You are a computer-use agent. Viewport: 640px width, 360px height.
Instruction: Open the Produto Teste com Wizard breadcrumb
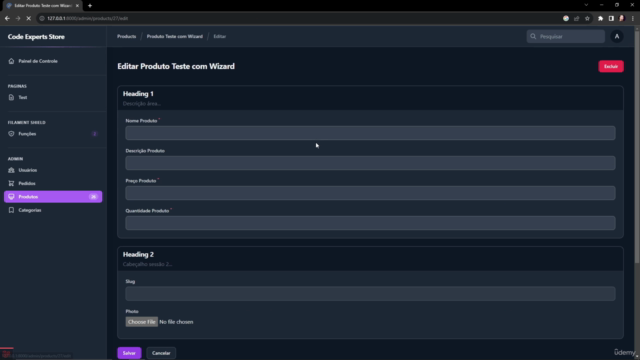tap(175, 36)
